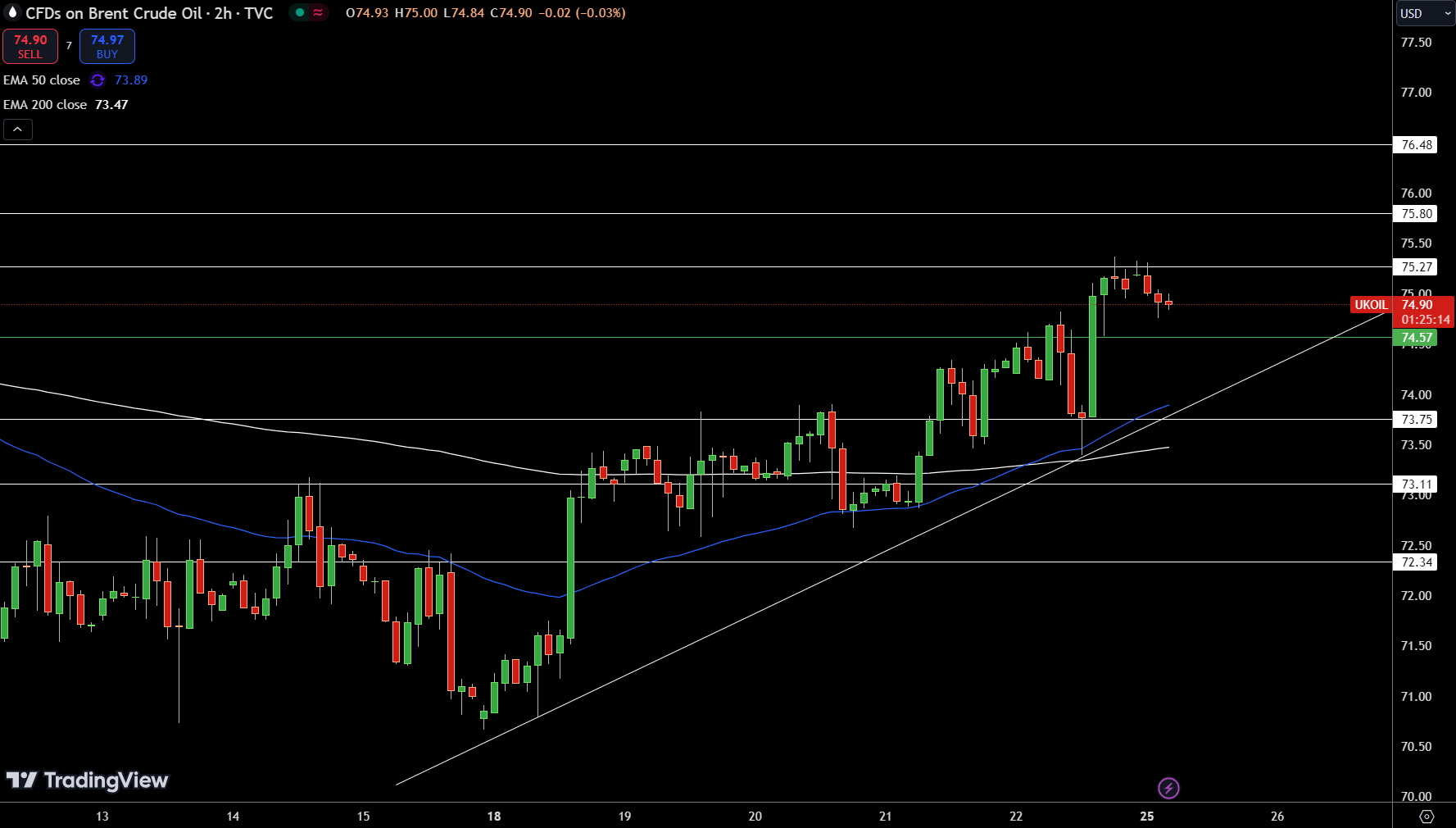Click the 73.75 price level label
Viewport: 1456px width, 828px height.
point(1415,420)
